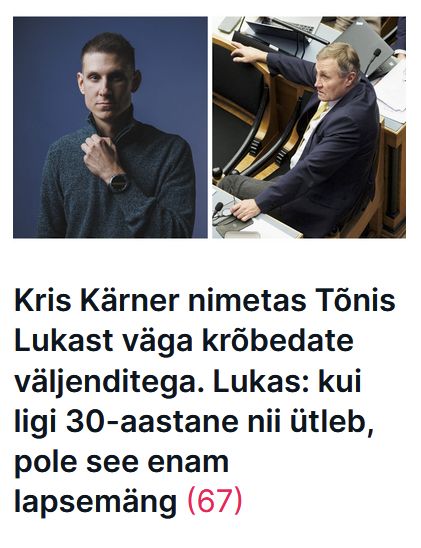Click the headline line 'Lukast väga krõbedate'
Screen dimensions: 421x548
[x=184, y=340]
